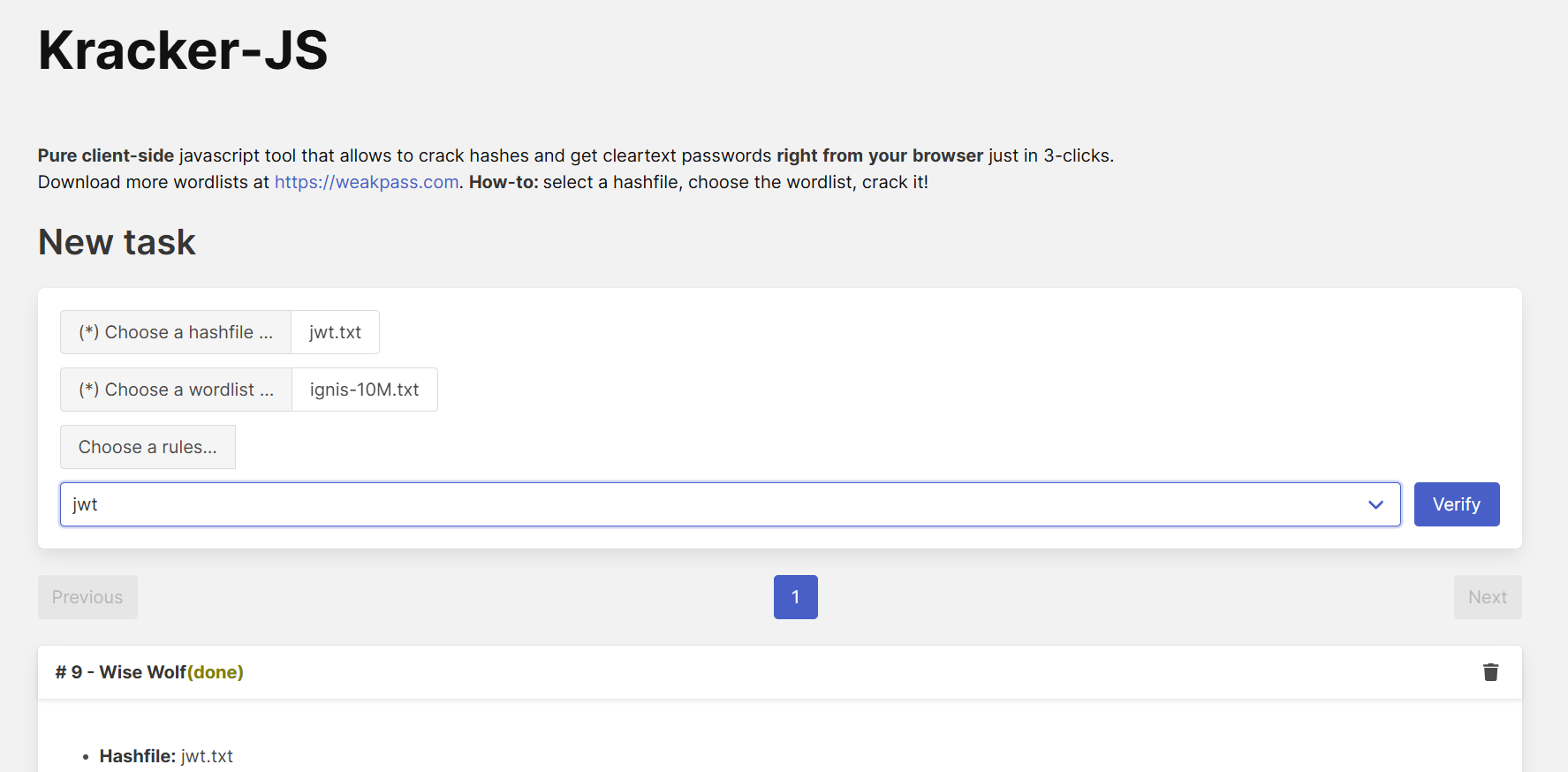Select page 1 in pagination
Screen dimensions: 1568x772
(796, 597)
